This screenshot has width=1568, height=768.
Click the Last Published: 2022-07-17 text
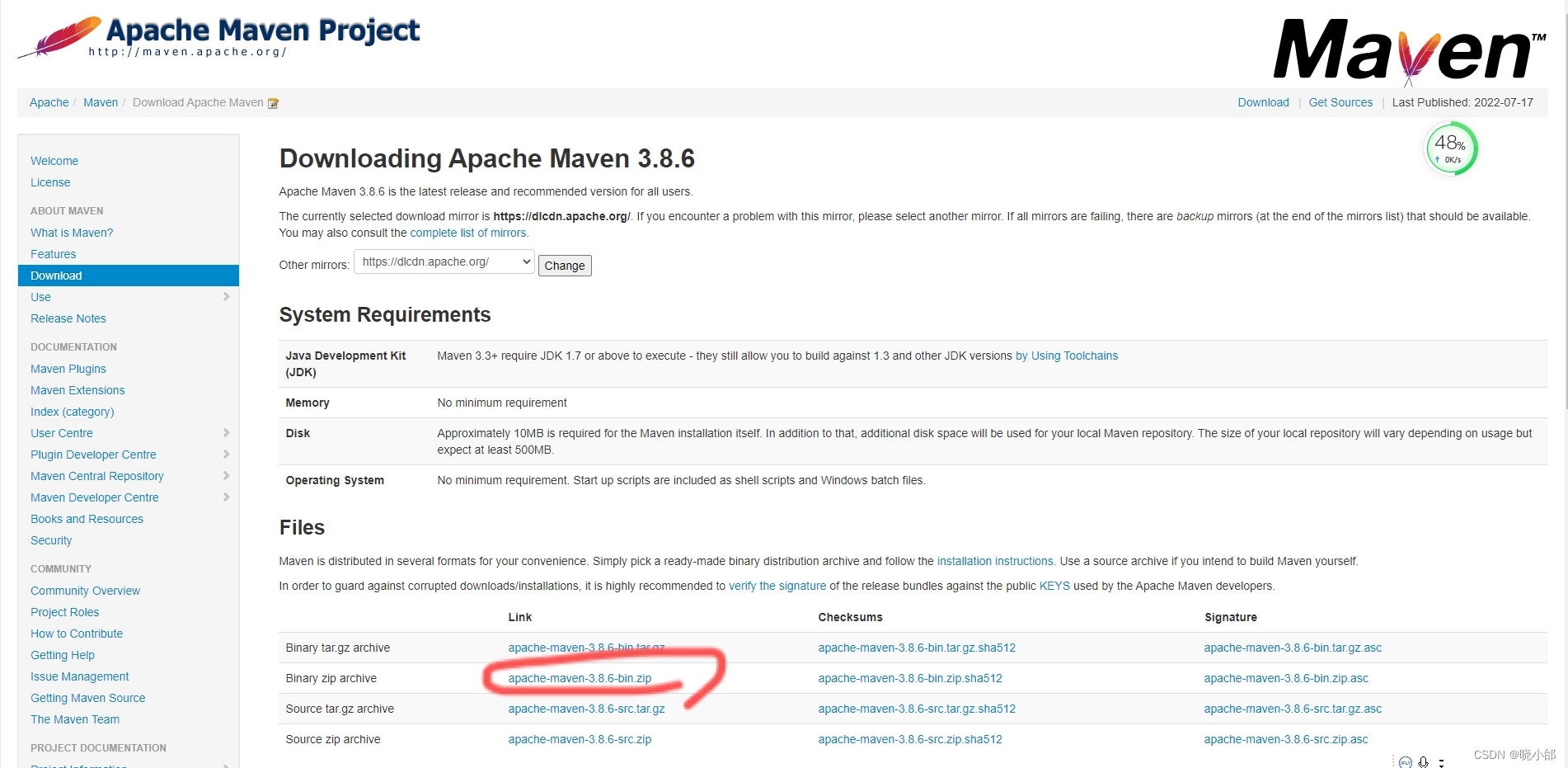click(1462, 102)
